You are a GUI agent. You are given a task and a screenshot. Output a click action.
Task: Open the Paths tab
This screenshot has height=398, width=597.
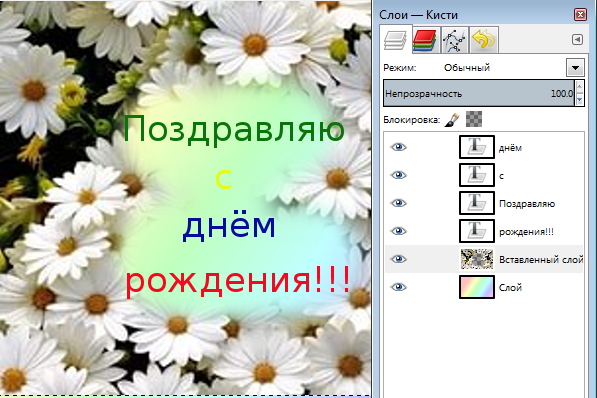click(x=454, y=40)
